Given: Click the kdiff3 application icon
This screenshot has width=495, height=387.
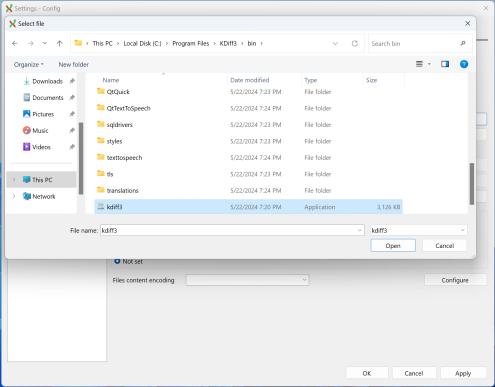Looking at the screenshot, I should click(x=101, y=207).
